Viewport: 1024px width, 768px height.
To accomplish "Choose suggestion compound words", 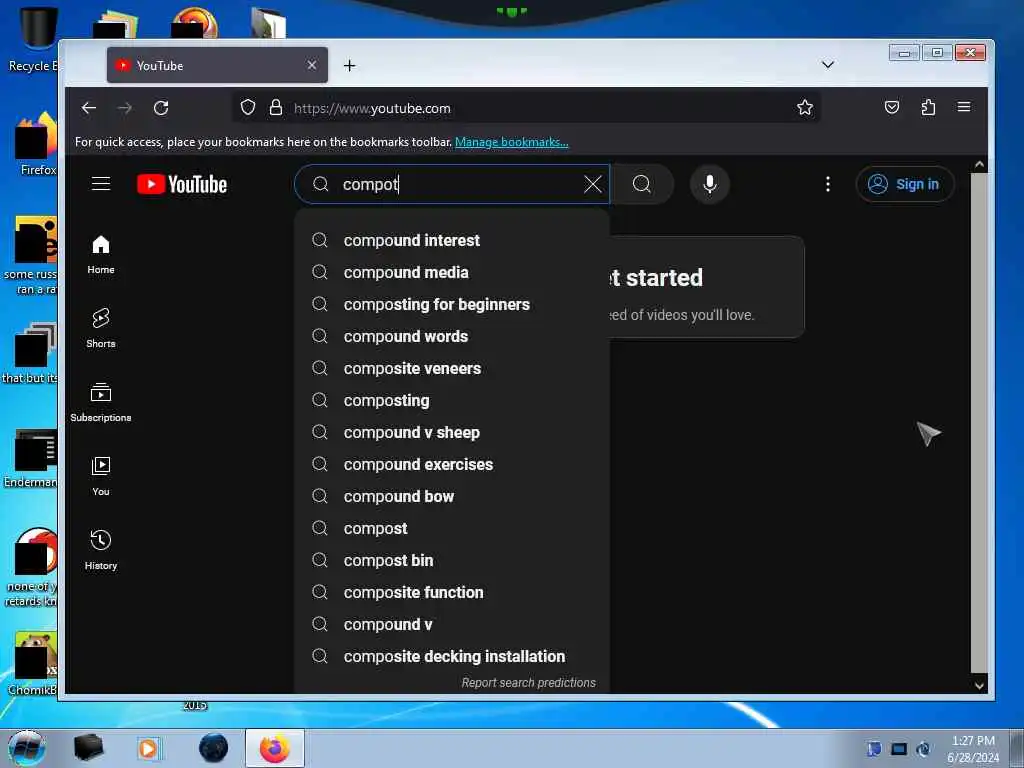I will (452, 336).
